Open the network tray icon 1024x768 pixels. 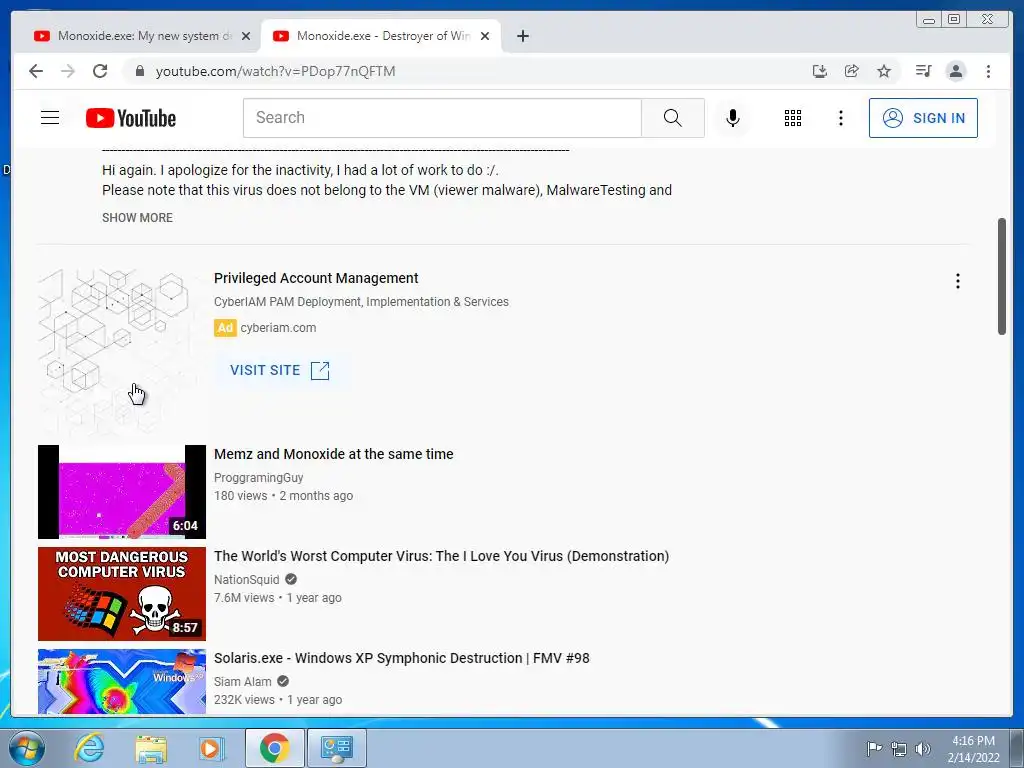point(899,748)
